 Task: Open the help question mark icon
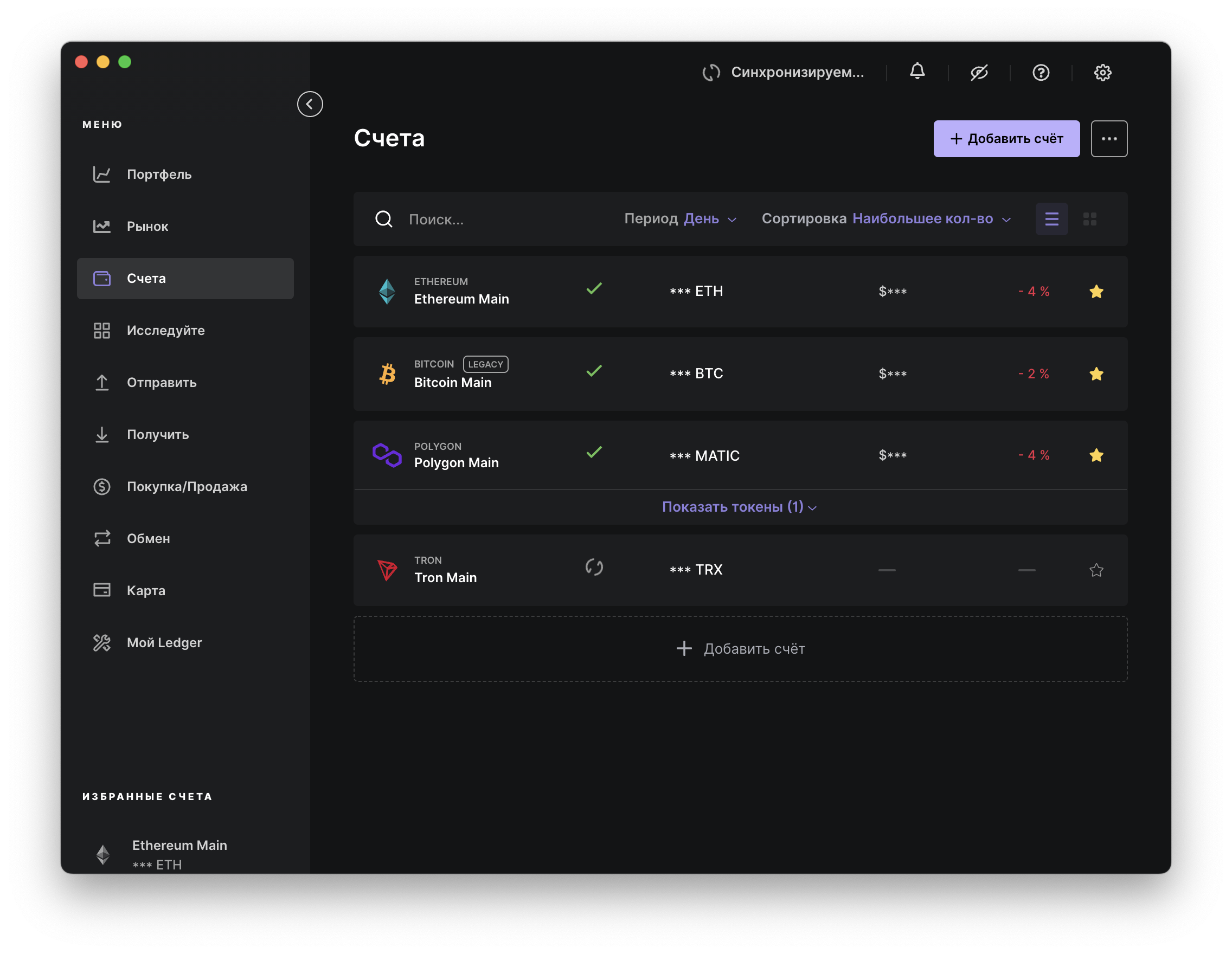pos(1040,72)
